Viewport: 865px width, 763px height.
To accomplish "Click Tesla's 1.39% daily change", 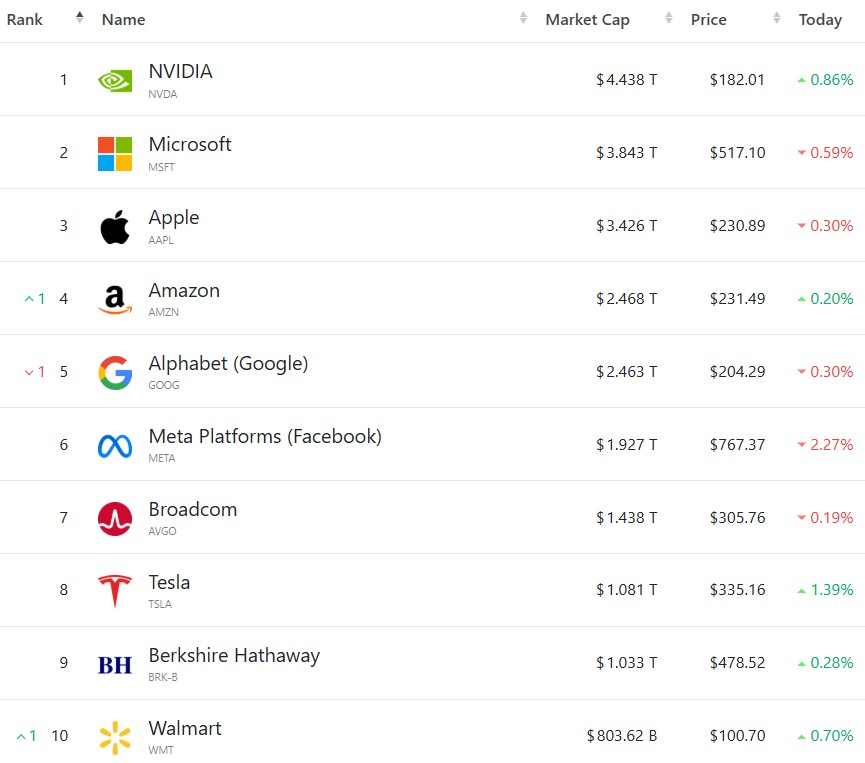I will (825, 590).
